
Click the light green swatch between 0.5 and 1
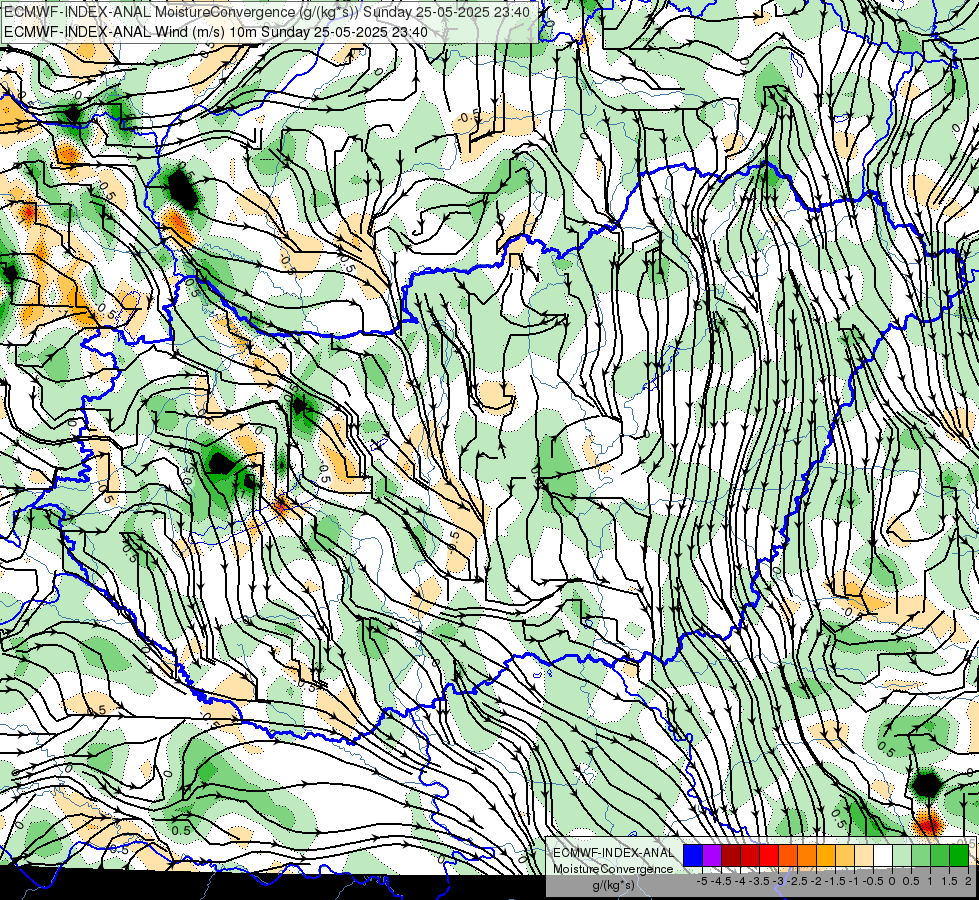coord(921,856)
